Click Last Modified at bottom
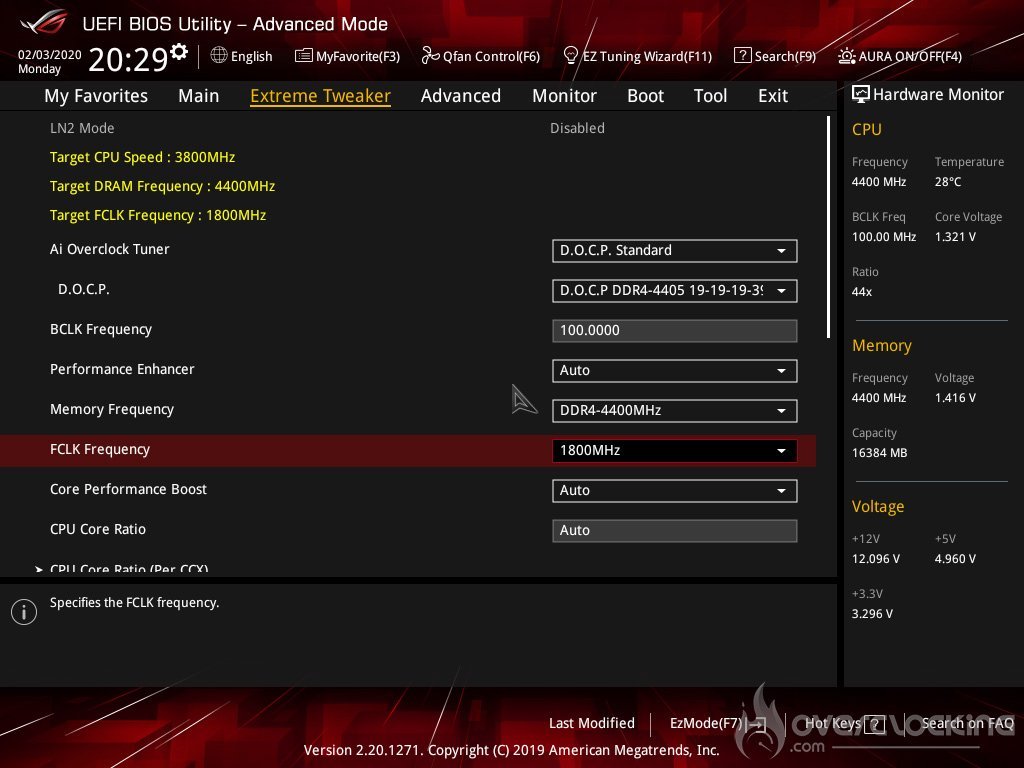Screen dimensions: 1024x768 [592, 723]
